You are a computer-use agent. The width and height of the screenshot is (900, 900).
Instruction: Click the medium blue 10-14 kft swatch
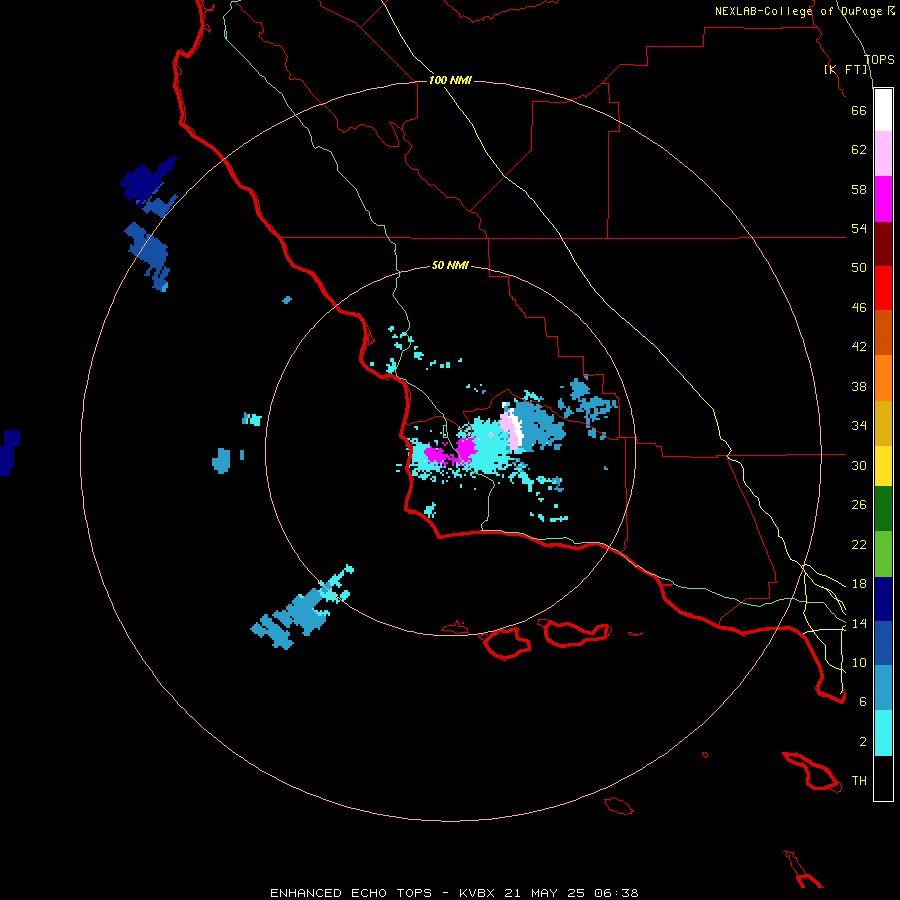(x=883, y=643)
